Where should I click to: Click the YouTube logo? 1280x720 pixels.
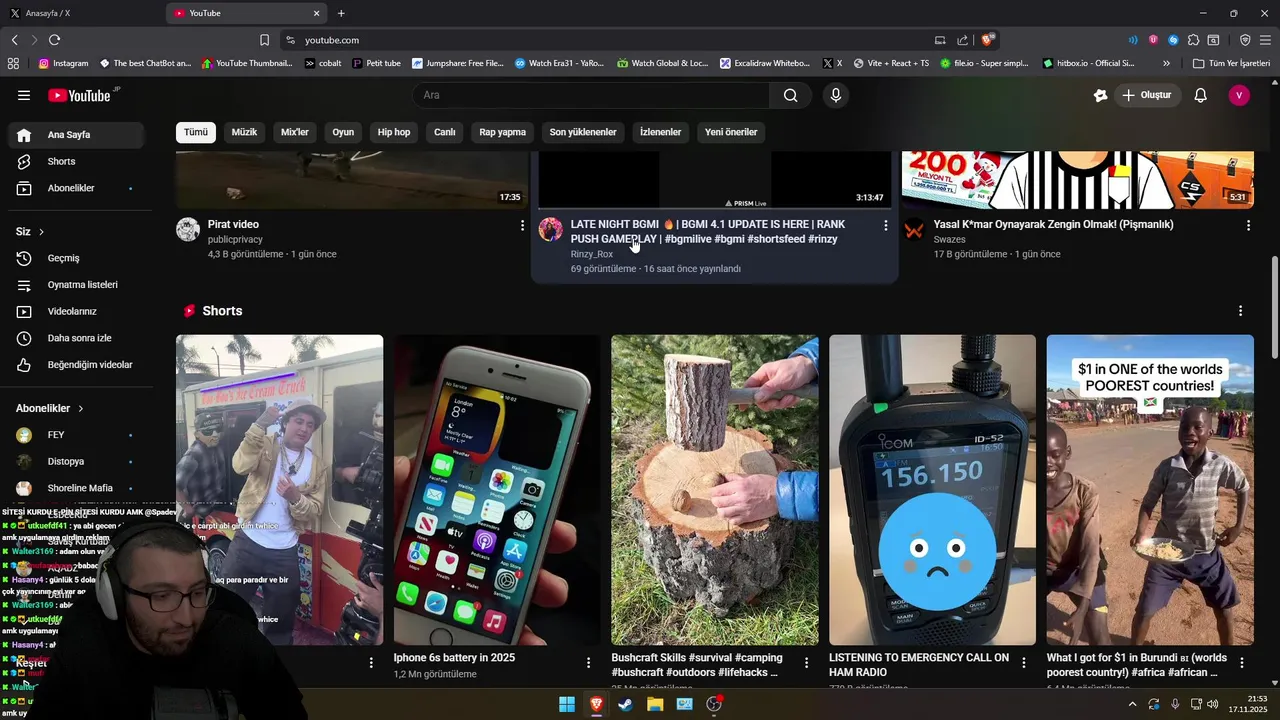[x=80, y=95]
